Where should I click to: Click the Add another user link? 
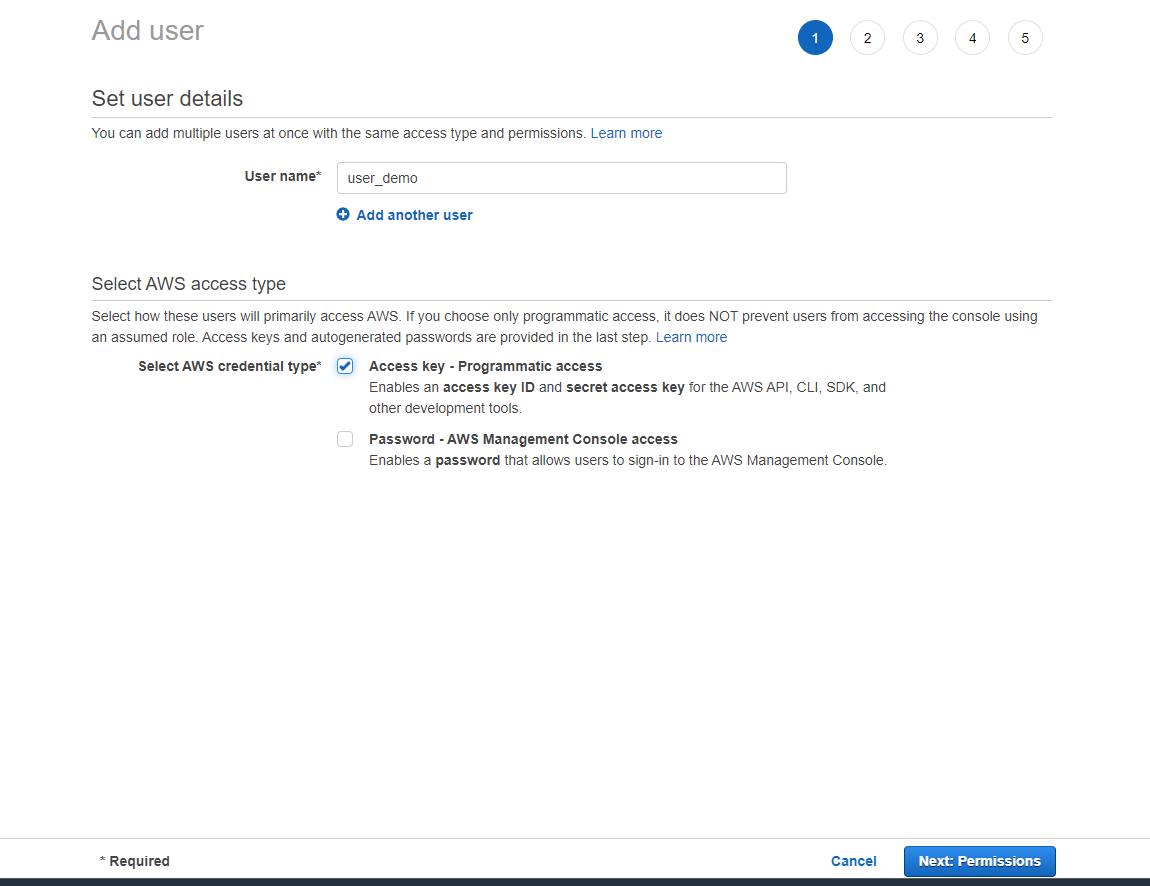click(x=413, y=214)
